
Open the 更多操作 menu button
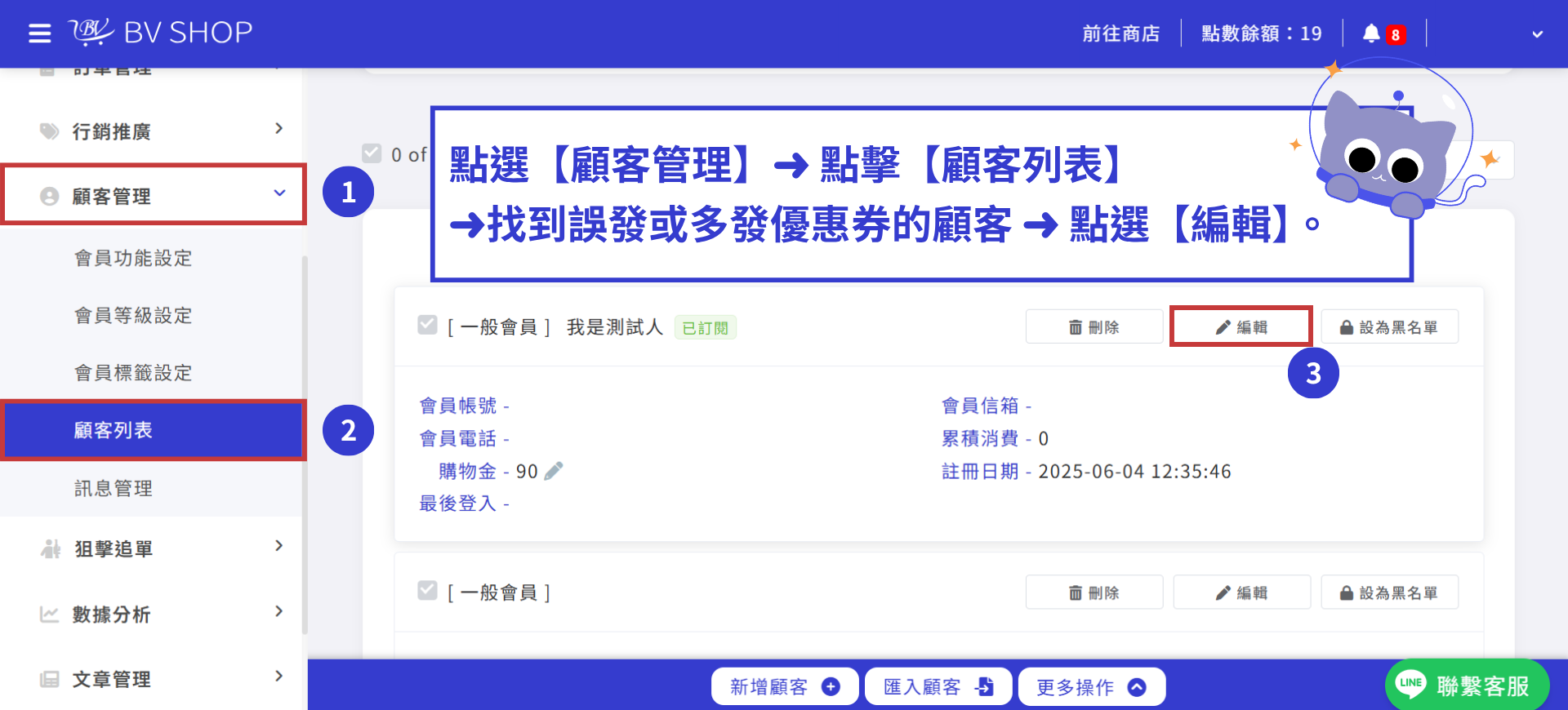(1091, 687)
